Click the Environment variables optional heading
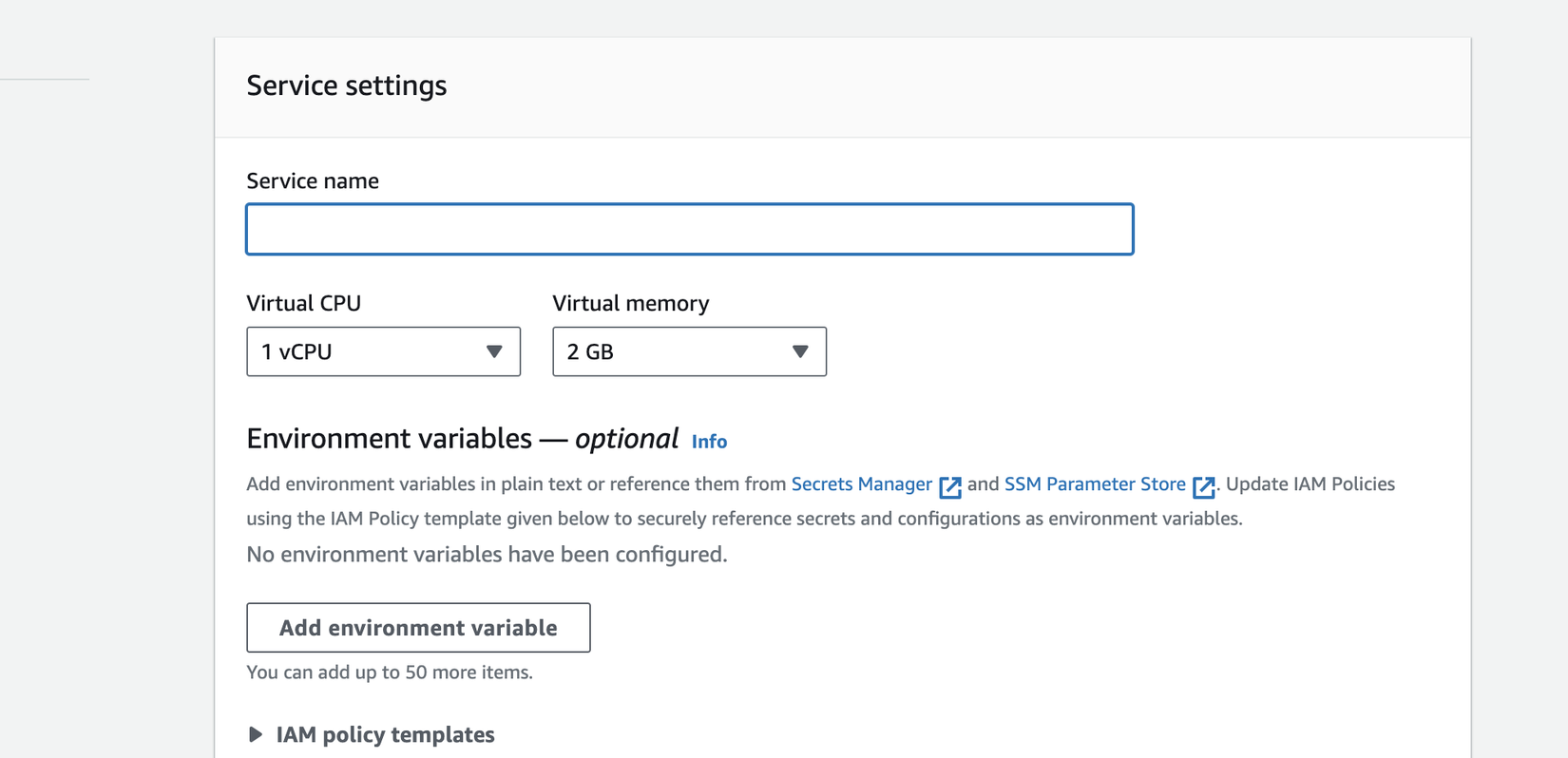1568x758 pixels. (x=462, y=439)
